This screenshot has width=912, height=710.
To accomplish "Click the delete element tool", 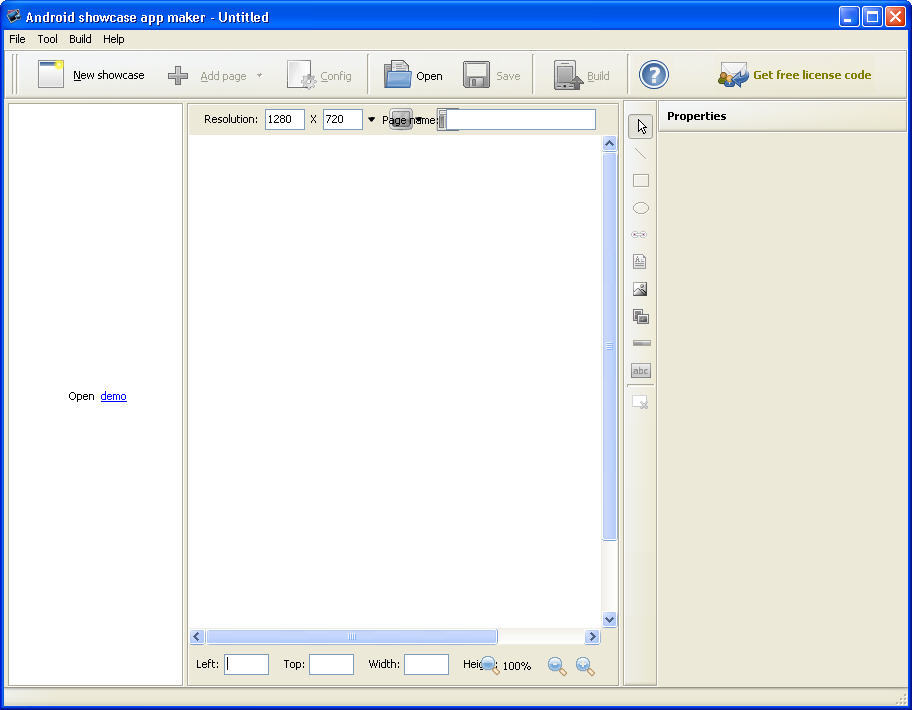I will coord(640,402).
